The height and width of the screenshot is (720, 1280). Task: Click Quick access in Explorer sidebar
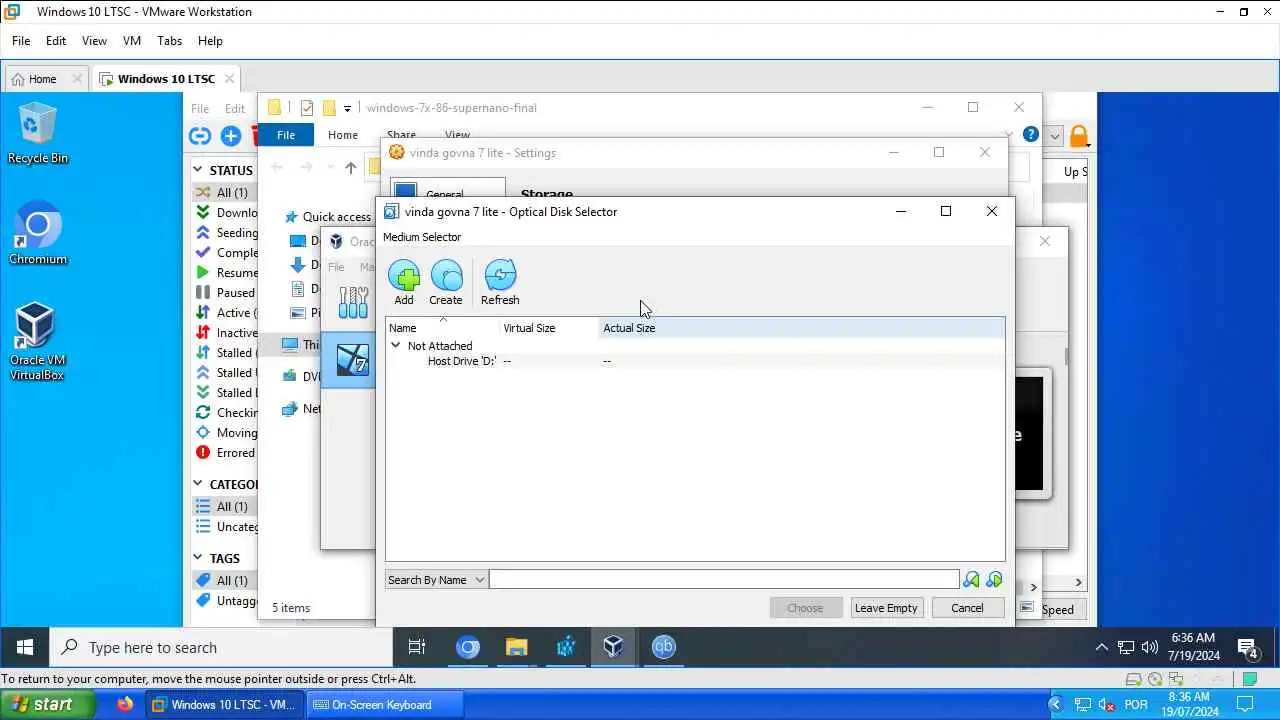(328, 217)
